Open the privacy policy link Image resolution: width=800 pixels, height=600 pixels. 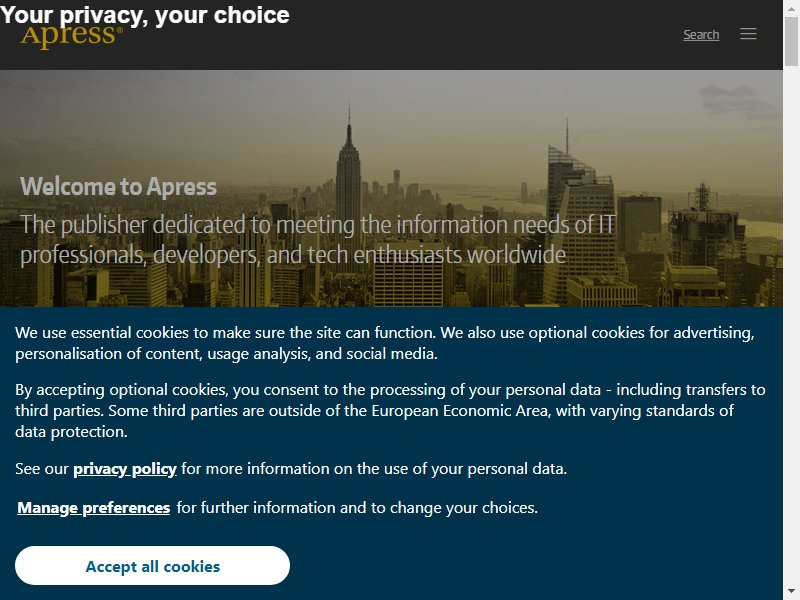coord(125,468)
